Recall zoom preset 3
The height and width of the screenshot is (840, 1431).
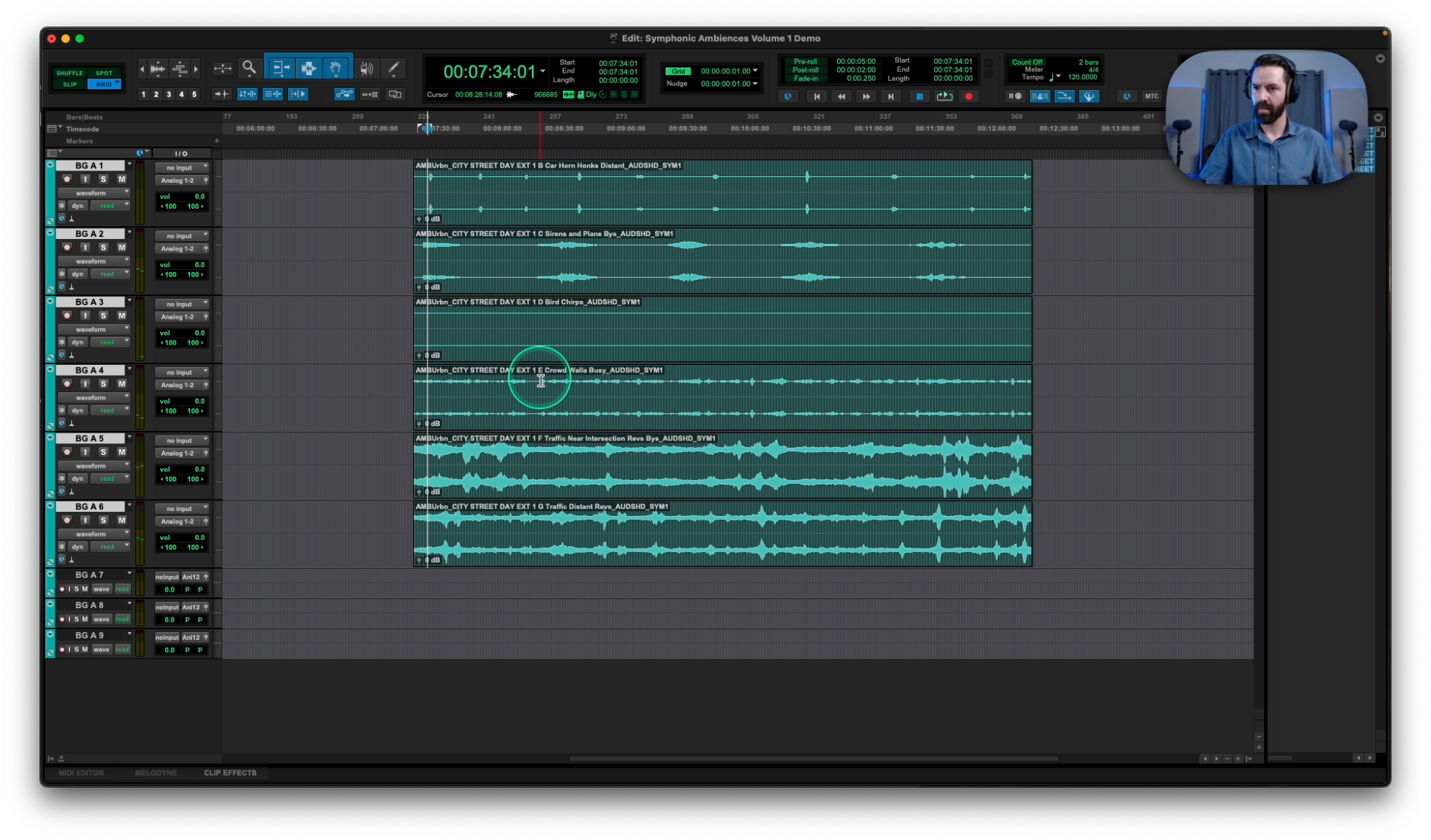point(168,94)
